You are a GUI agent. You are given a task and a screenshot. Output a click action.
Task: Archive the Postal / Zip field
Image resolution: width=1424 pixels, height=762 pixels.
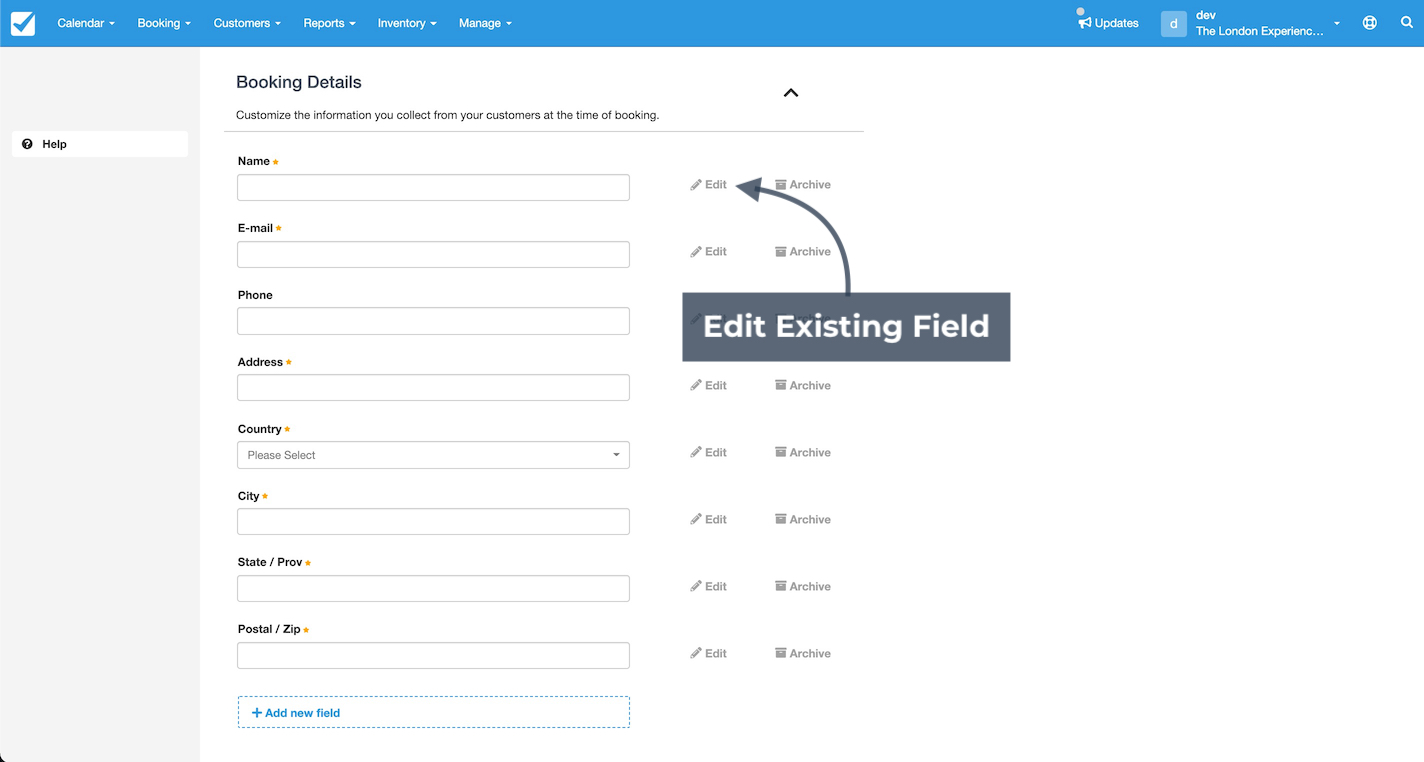pos(803,654)
